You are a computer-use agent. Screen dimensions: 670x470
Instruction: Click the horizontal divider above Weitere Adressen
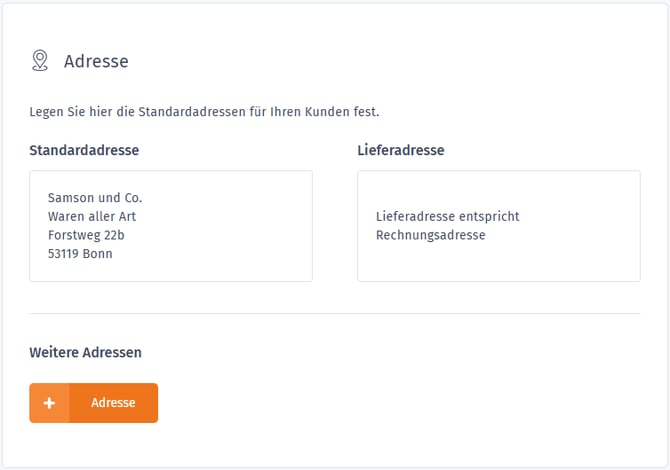pyautogui.click(x=334, y=313)
